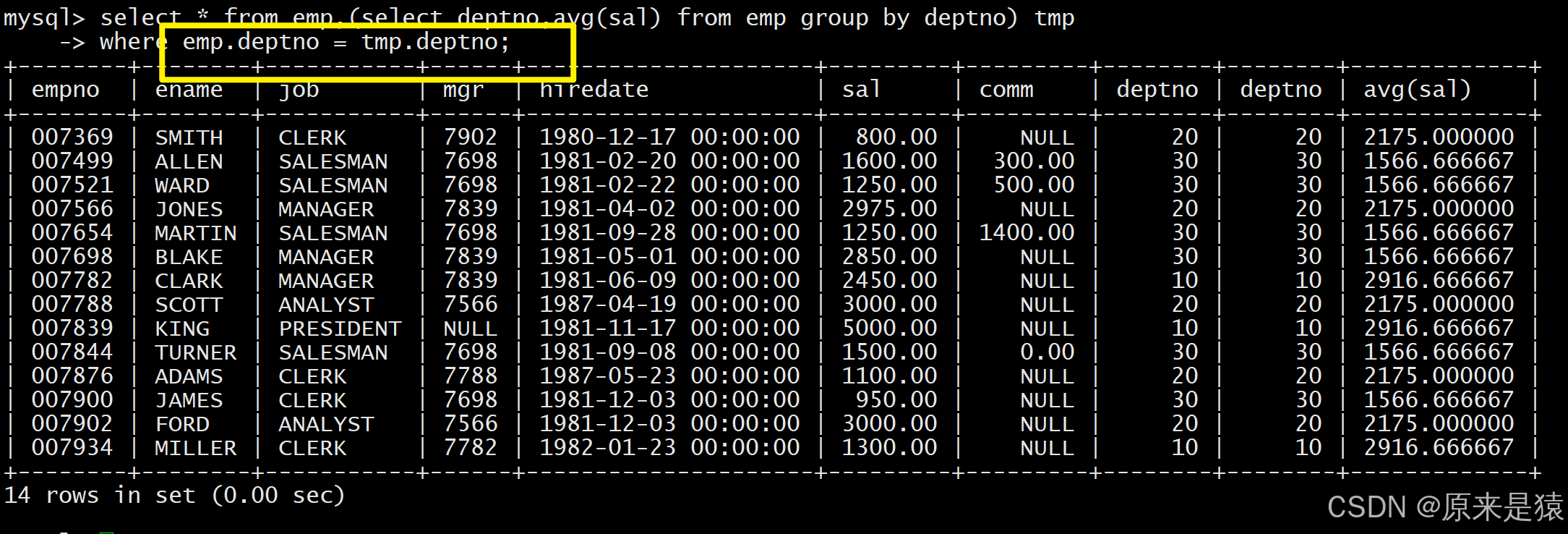Click MILLER's avg(sal) value 2916.666667

point(1439,448)
